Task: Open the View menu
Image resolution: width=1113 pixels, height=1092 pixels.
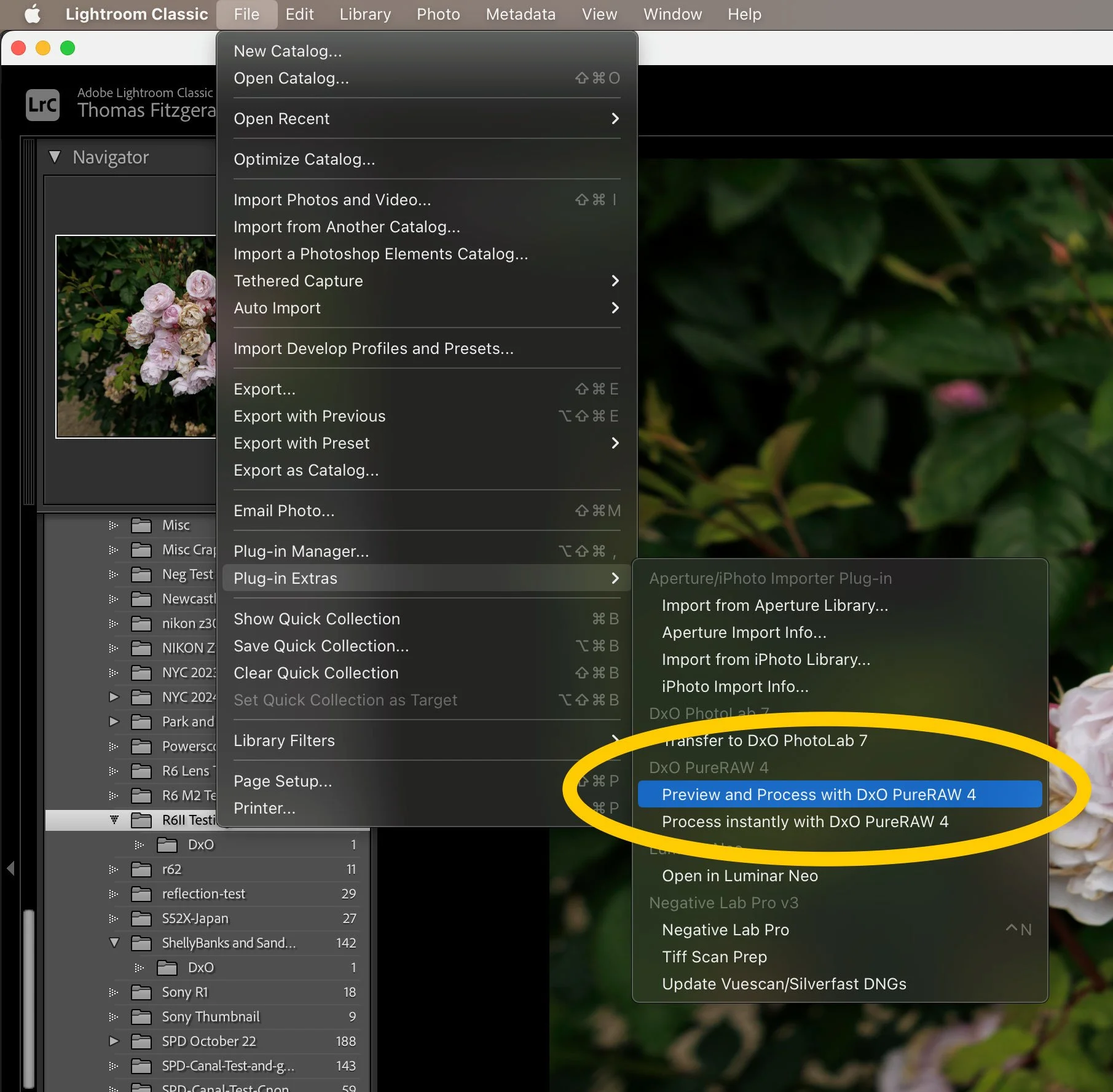Action: coord(599,14)
